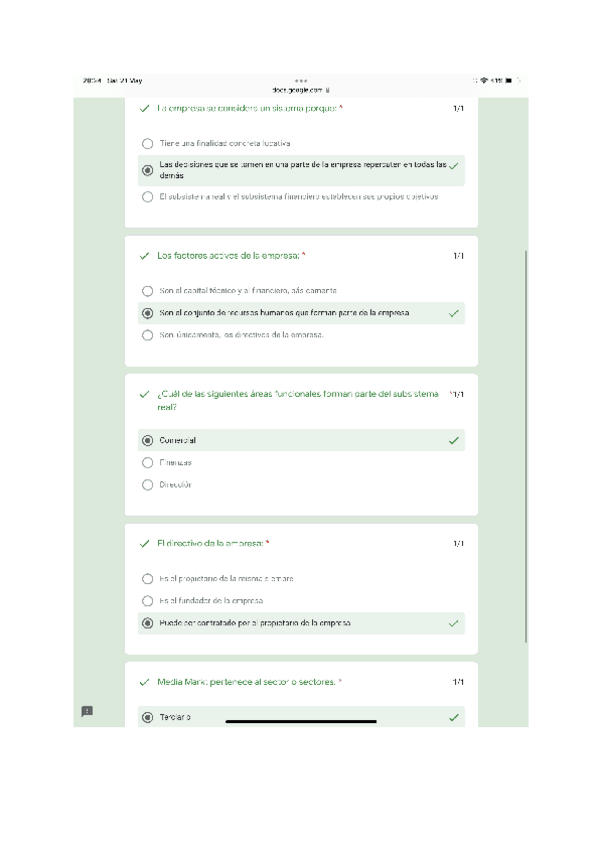The image size is (600, 848).
Task: Choose 'Son únicamente, los directivos' option
Action: [148, 335]
